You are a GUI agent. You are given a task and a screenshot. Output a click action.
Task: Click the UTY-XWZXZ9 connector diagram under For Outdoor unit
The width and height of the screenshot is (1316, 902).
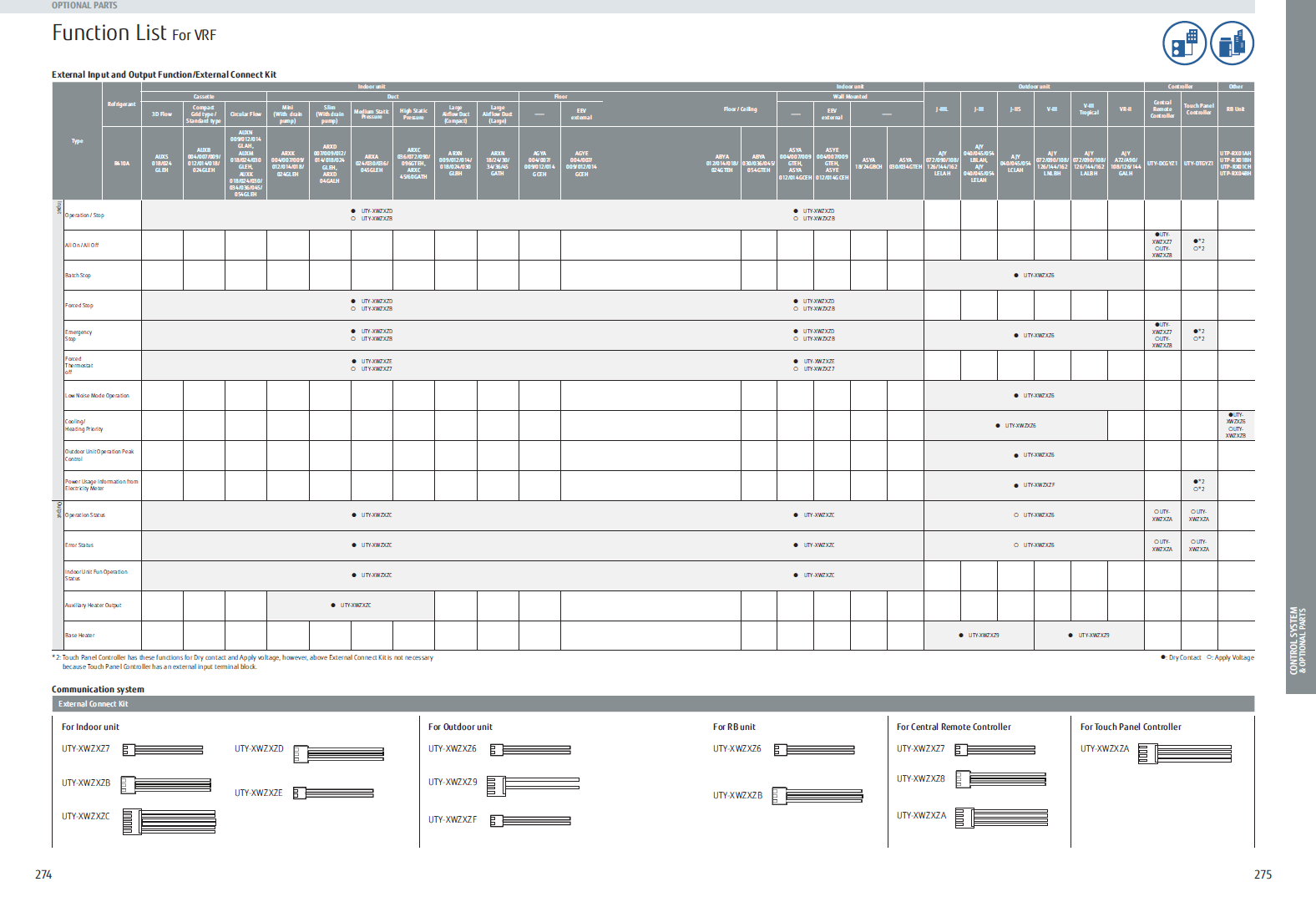pyautogui.click(x=533, y=785)
